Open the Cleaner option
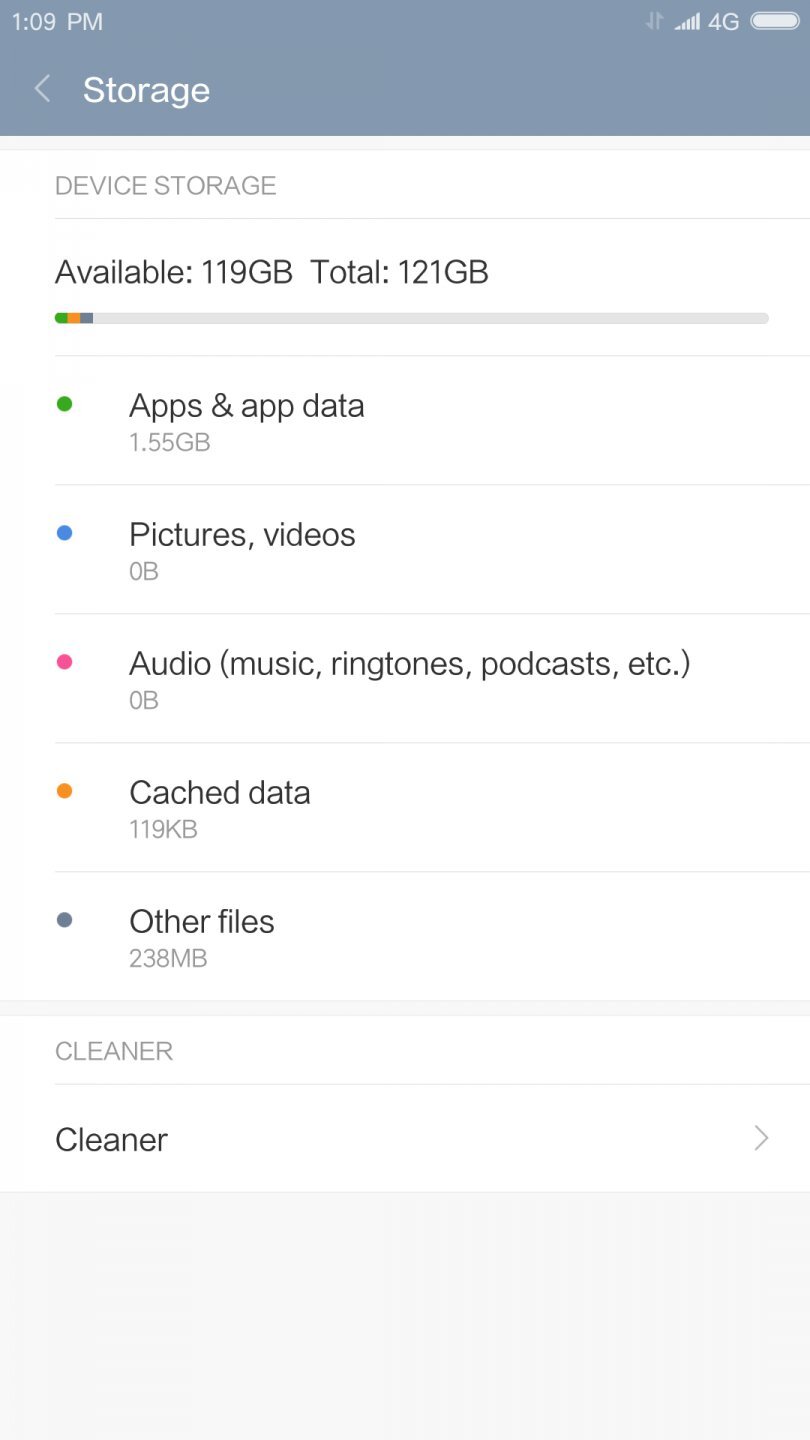Image resolution: width=810 pixels, height=1440 pixels. 112,1139
